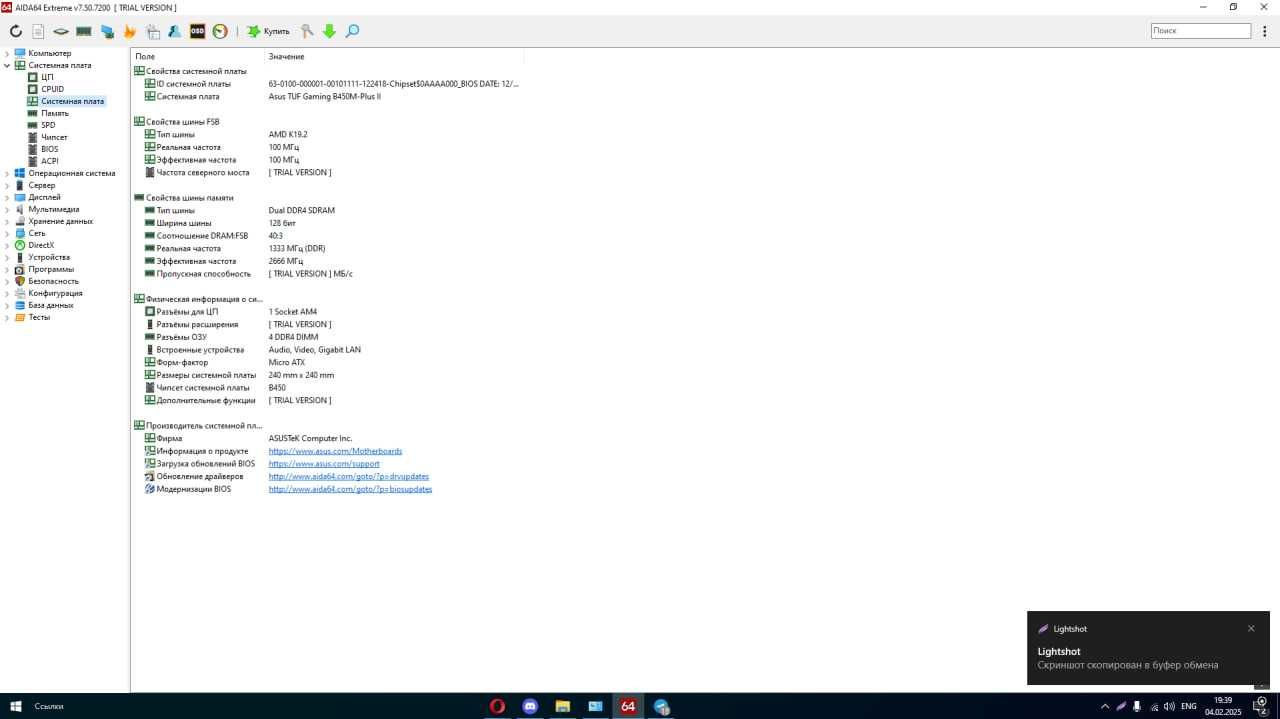
Task: Select the Программы tree item
Action: (51, 269)
